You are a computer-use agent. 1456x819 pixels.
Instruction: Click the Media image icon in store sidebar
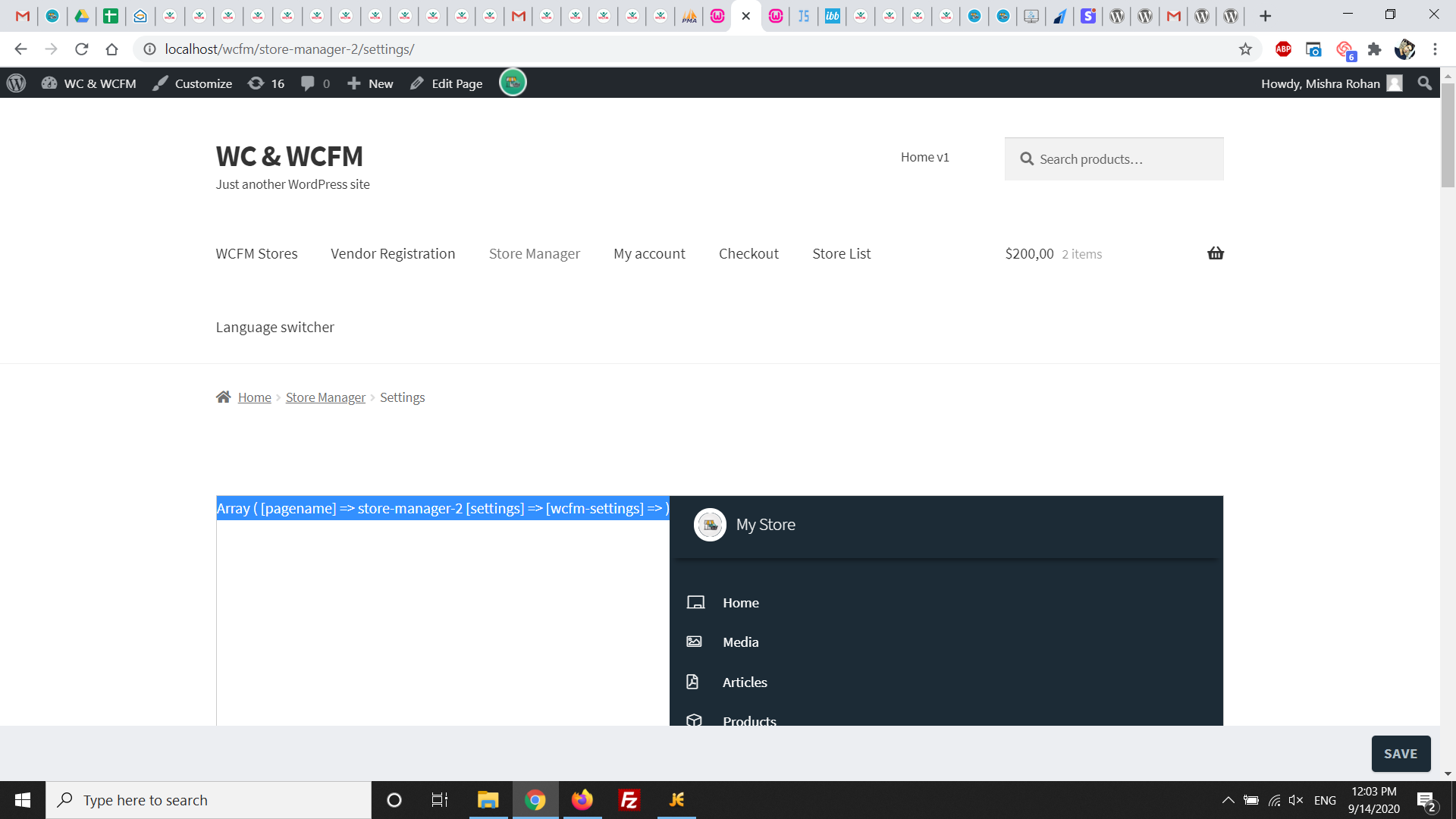(x=694, y=642)
